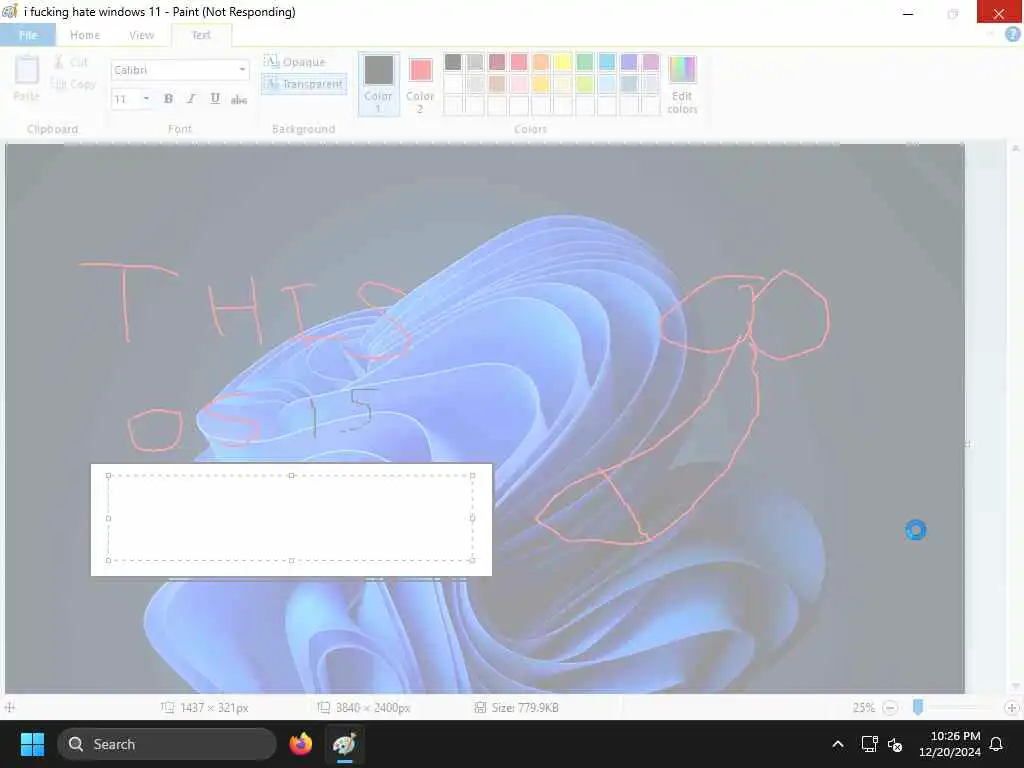Click the zoom slider handle
Image resolution: width=1024 pixels, height=768 pixels.
click(x=918, y=707)
